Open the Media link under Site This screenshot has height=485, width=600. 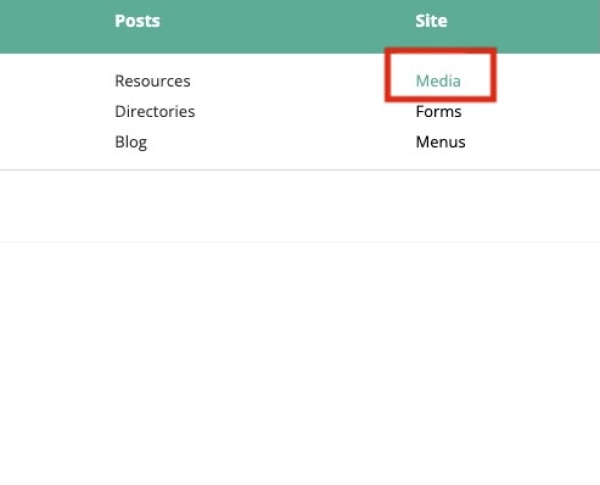(x=438, y=81)
